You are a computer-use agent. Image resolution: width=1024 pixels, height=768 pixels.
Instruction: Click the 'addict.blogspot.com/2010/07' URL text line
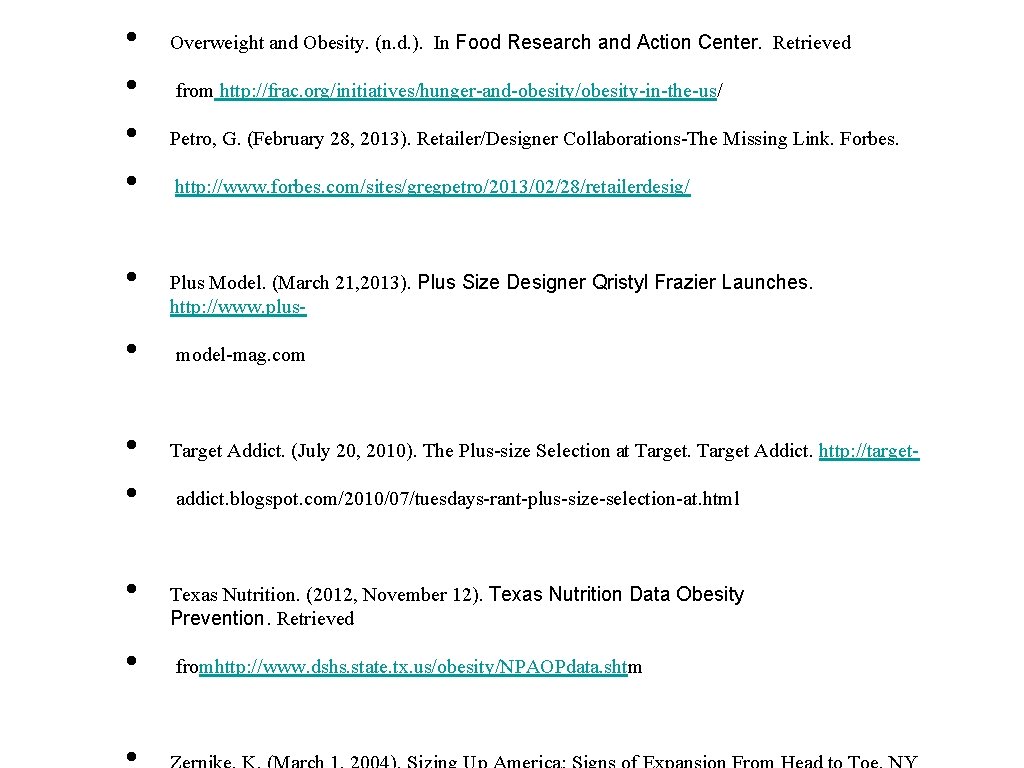458,499
